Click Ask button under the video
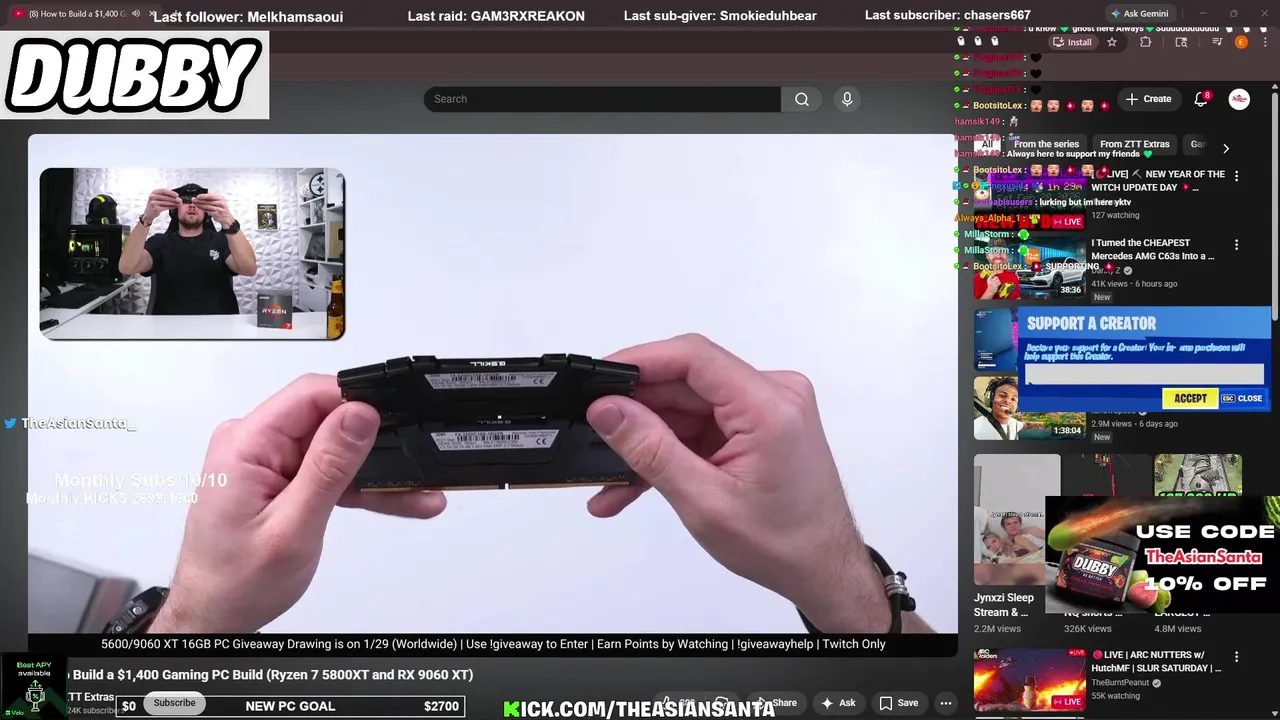Image resolution: width=1280 pixels, height=720 pixels. (838, 703)
